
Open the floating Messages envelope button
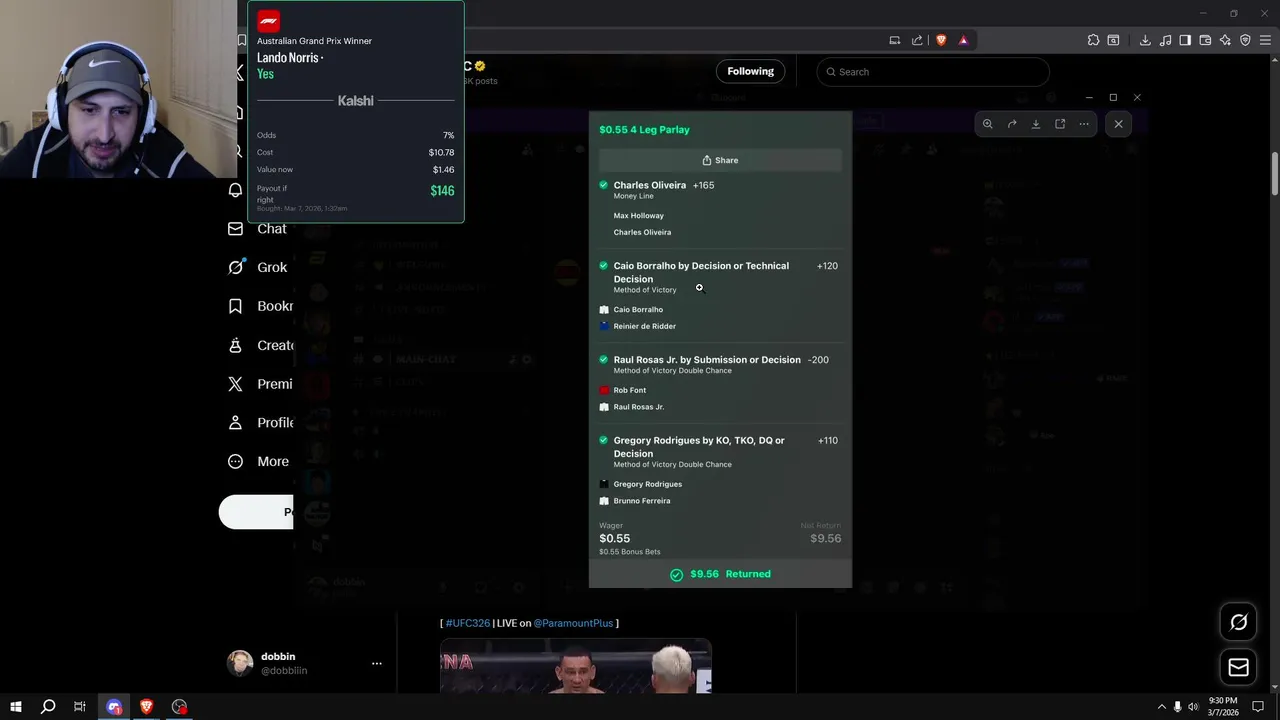click(1238, 667)
